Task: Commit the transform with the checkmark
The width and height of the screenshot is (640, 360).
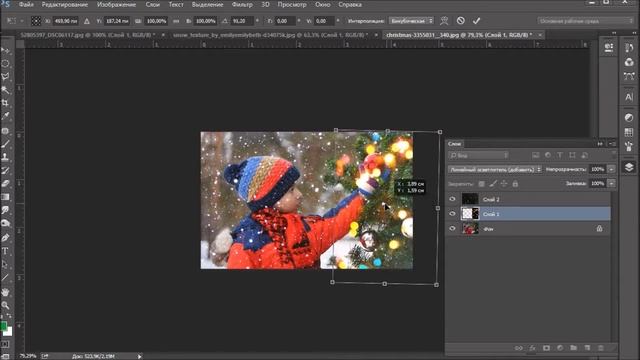Action: [476, 21]
